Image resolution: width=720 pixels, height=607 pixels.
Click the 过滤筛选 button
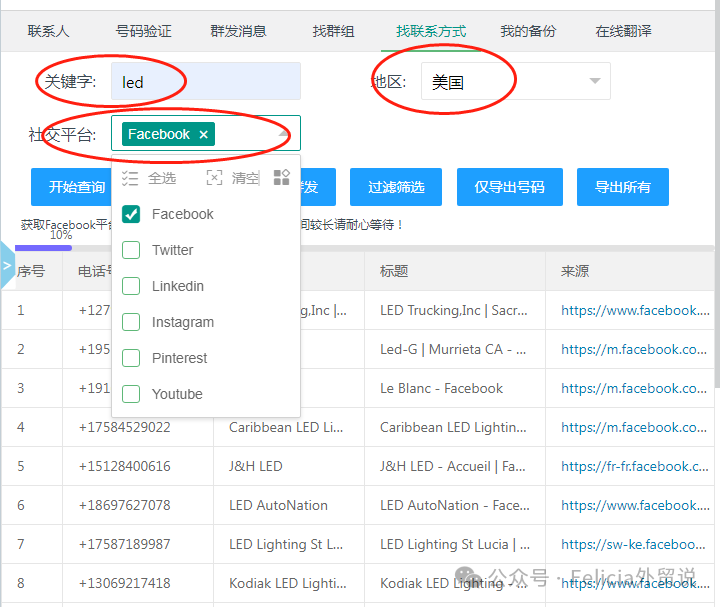tap(396, 187)
